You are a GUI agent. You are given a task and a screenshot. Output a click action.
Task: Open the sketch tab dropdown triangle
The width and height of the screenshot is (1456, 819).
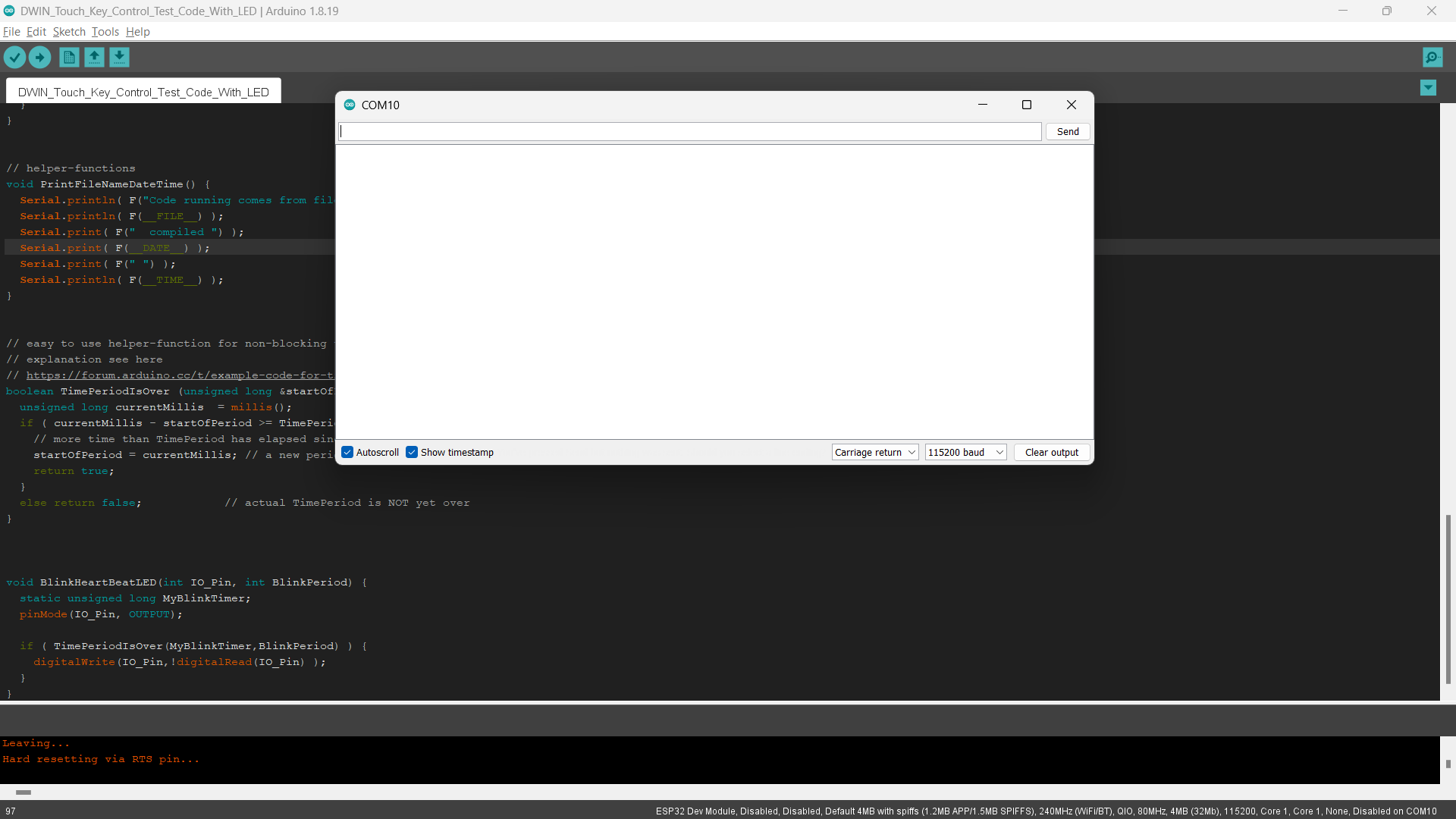[1429, 88]
